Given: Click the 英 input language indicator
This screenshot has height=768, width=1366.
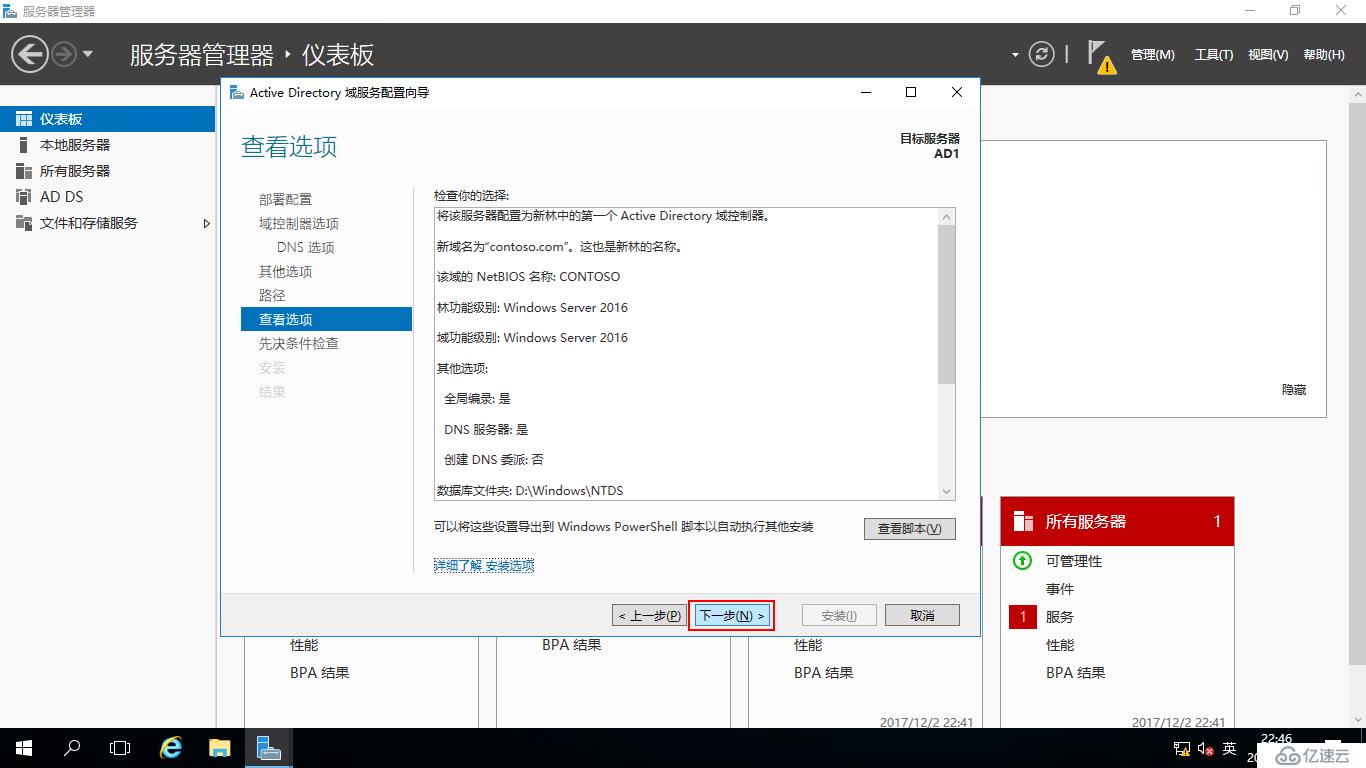Looking at the screenshot, I should pos(1230,748).
